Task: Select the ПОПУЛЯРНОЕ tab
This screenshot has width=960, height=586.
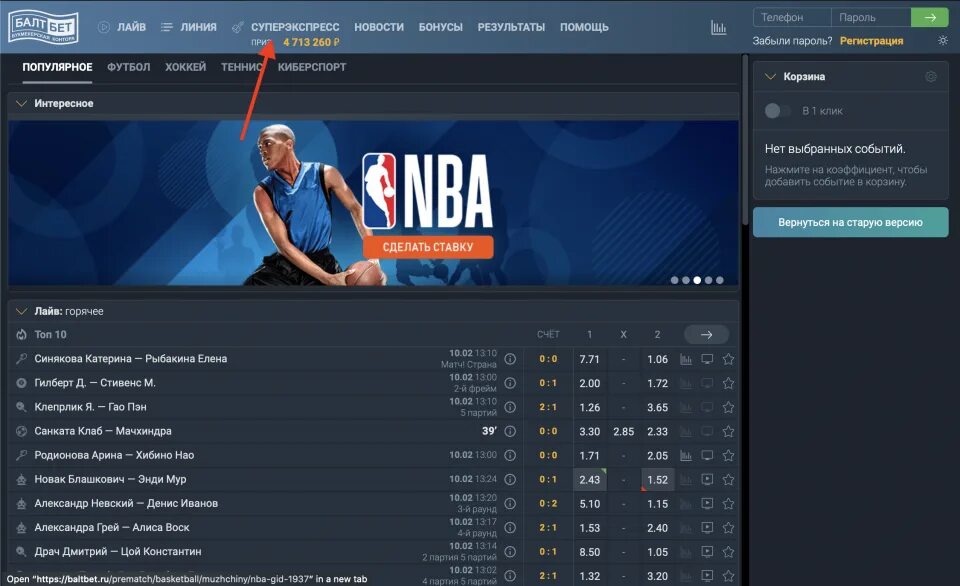Action: 58,67
